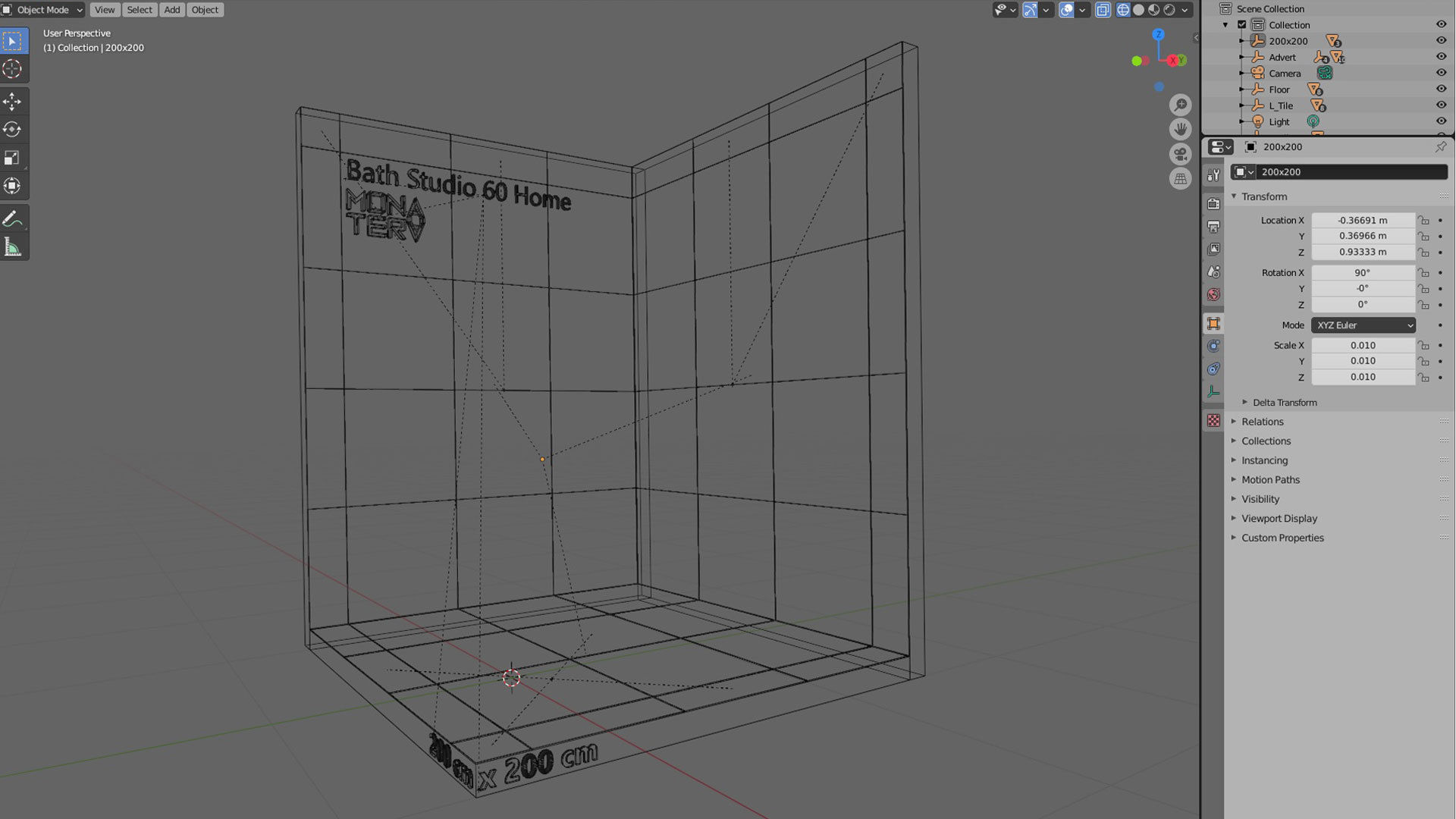This screenshot has height=819, width=1456.
Task: Open the Output properties tab
Action: 1213,227
